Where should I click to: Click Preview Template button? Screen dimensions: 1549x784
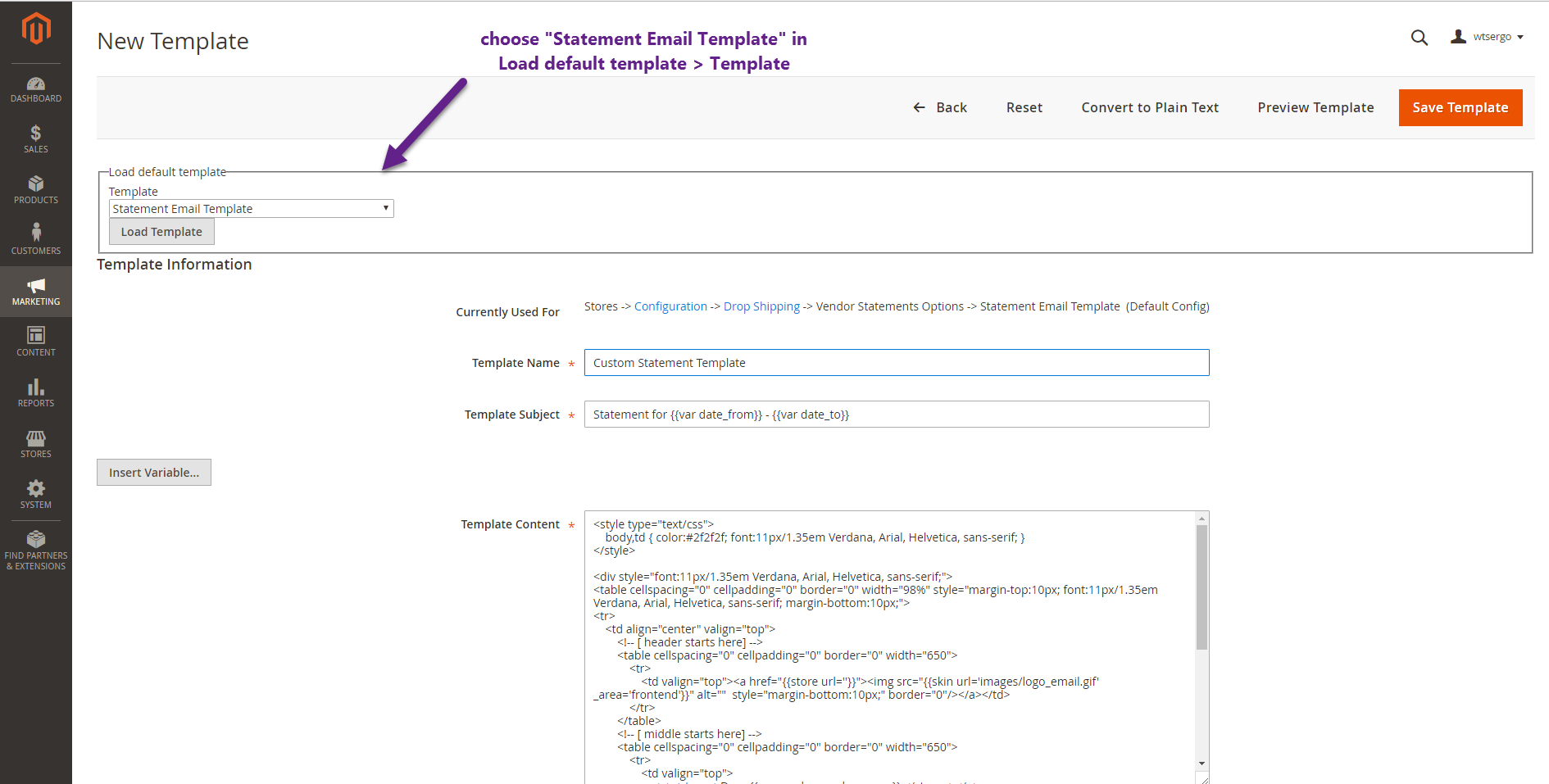[x=1315, y=107]
